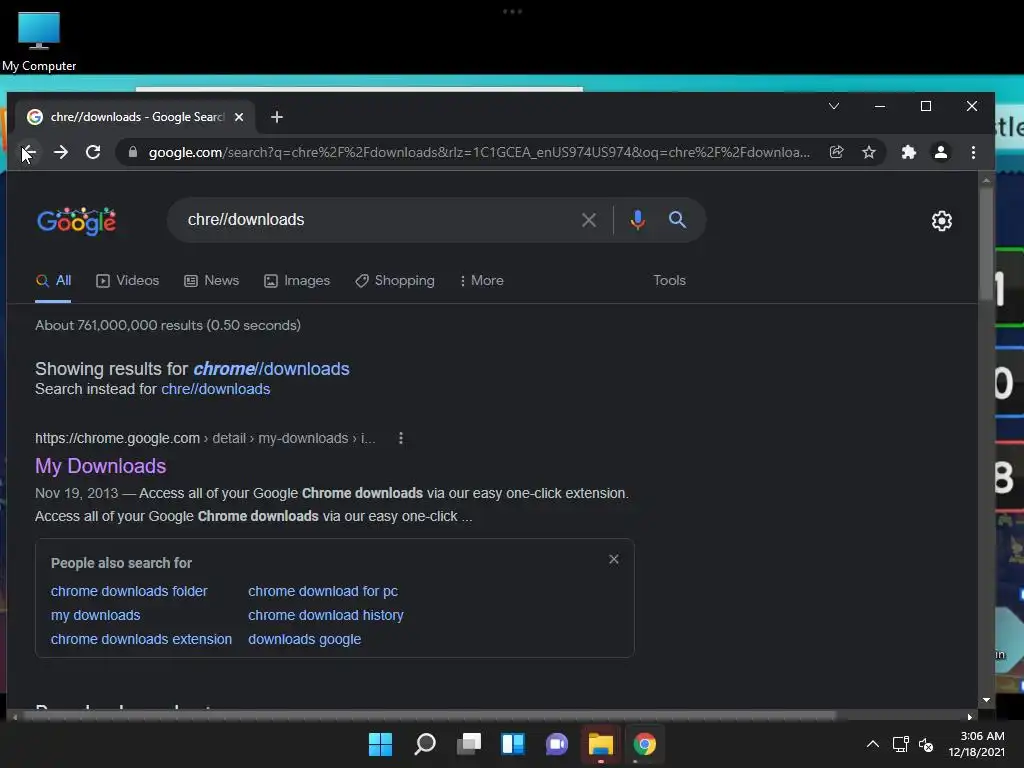Click the muted volume tray icon
This screenshot has height=768, width=1024.
pyautogui.click(x=926, y=744)
